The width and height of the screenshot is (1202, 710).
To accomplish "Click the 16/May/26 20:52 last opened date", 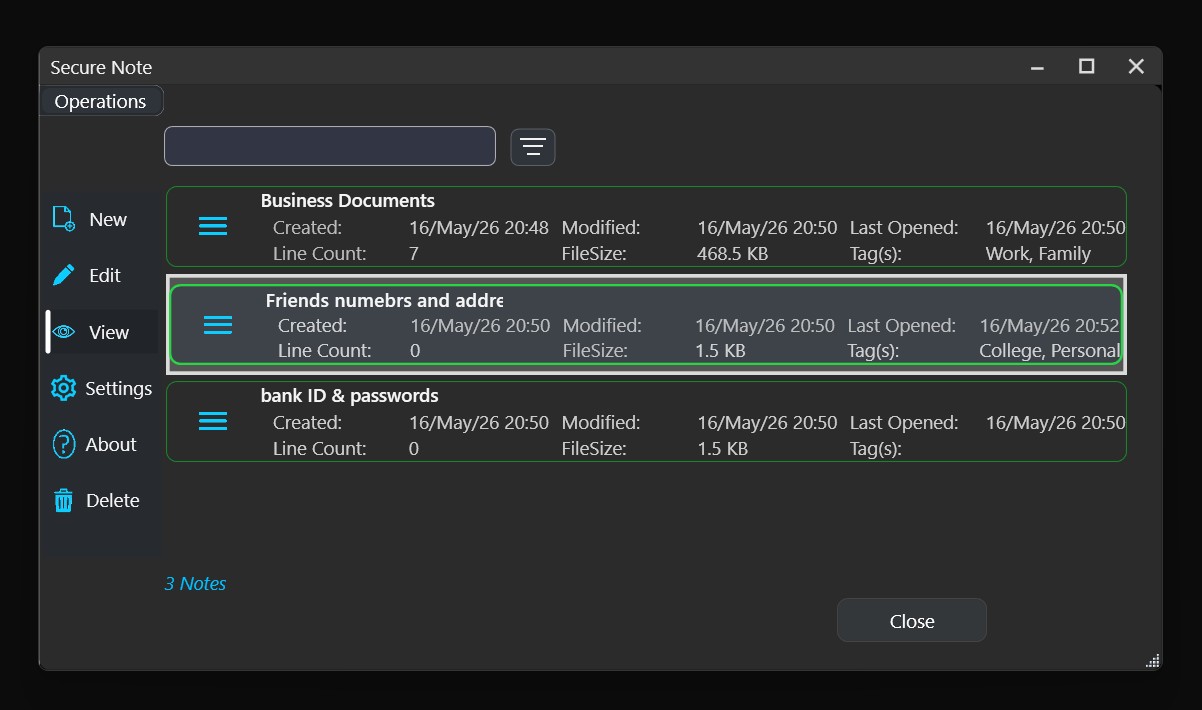I will click(x=1050, y=325).
